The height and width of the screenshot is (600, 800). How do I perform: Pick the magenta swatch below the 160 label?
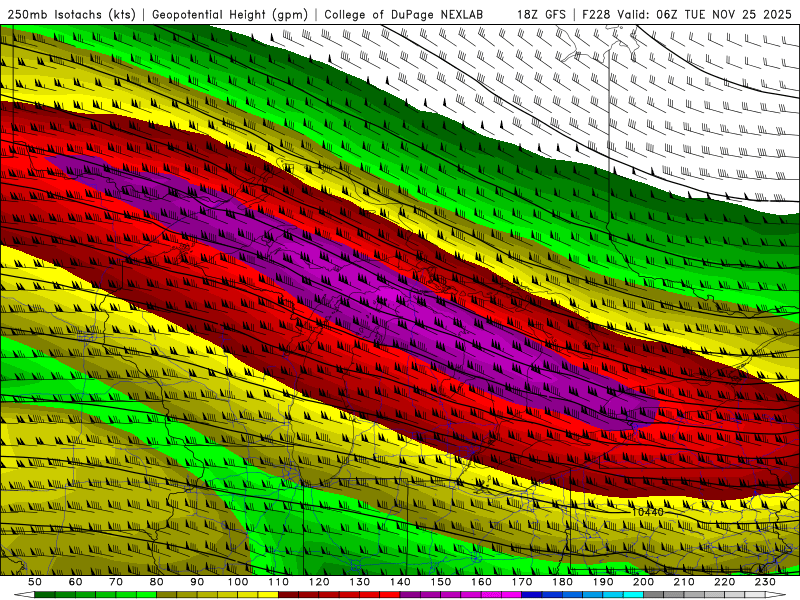point(491,595)
